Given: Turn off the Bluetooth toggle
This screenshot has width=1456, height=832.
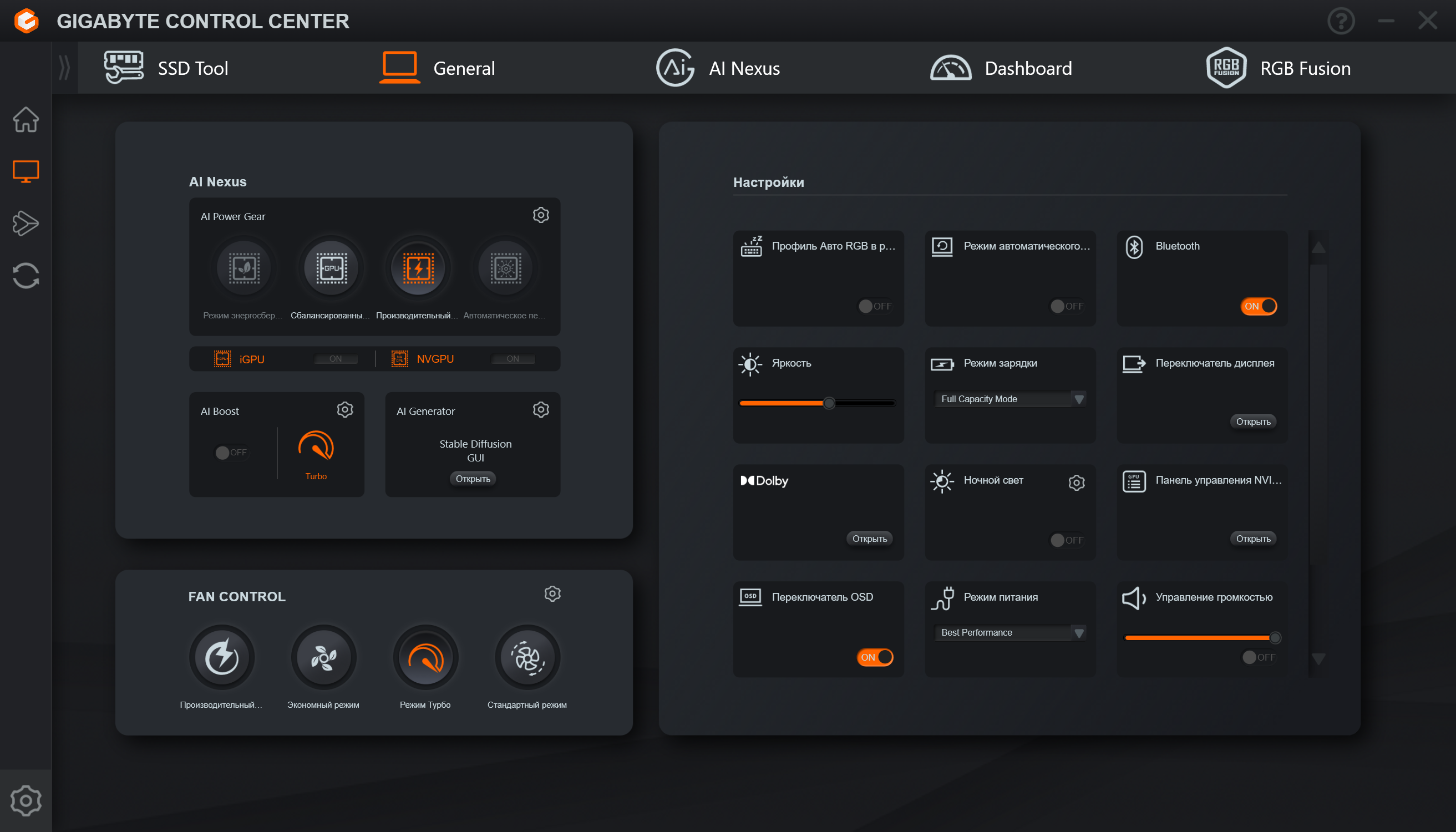Looking at the screenshot, I should coord(1258,306).
